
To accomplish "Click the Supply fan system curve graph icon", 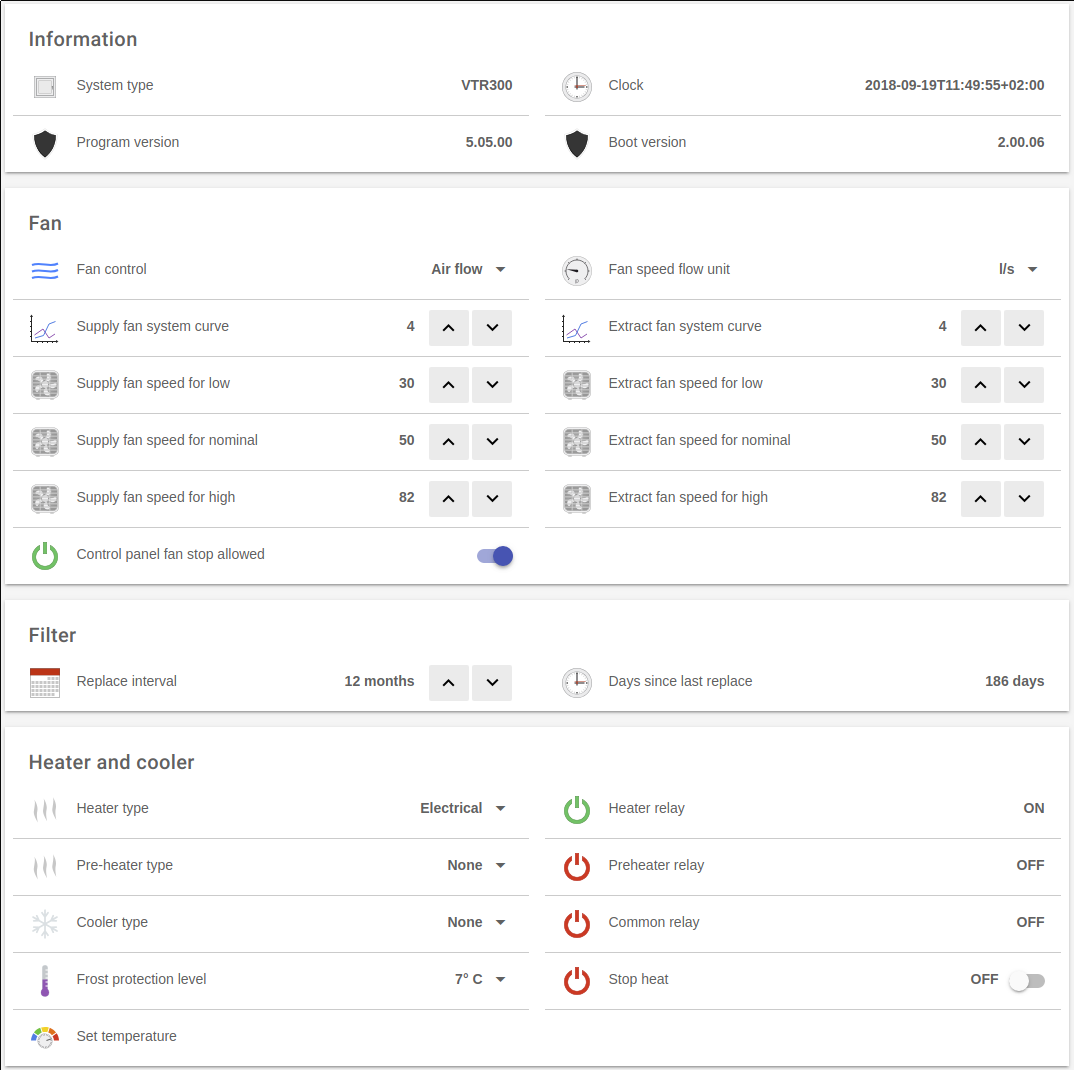I will [45, 327].
